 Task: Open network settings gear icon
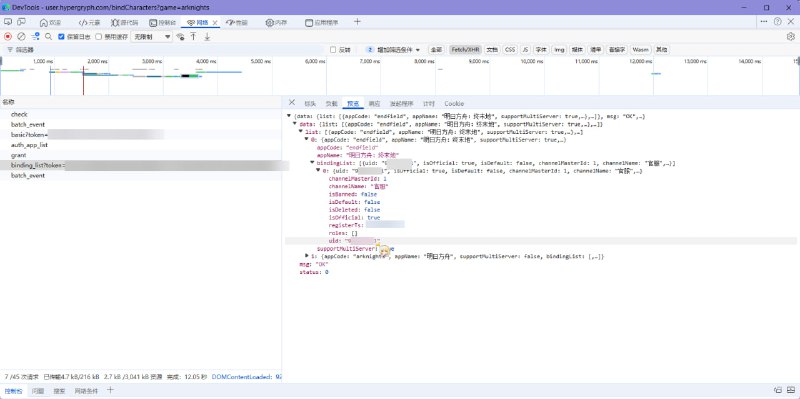pos(791,36)
